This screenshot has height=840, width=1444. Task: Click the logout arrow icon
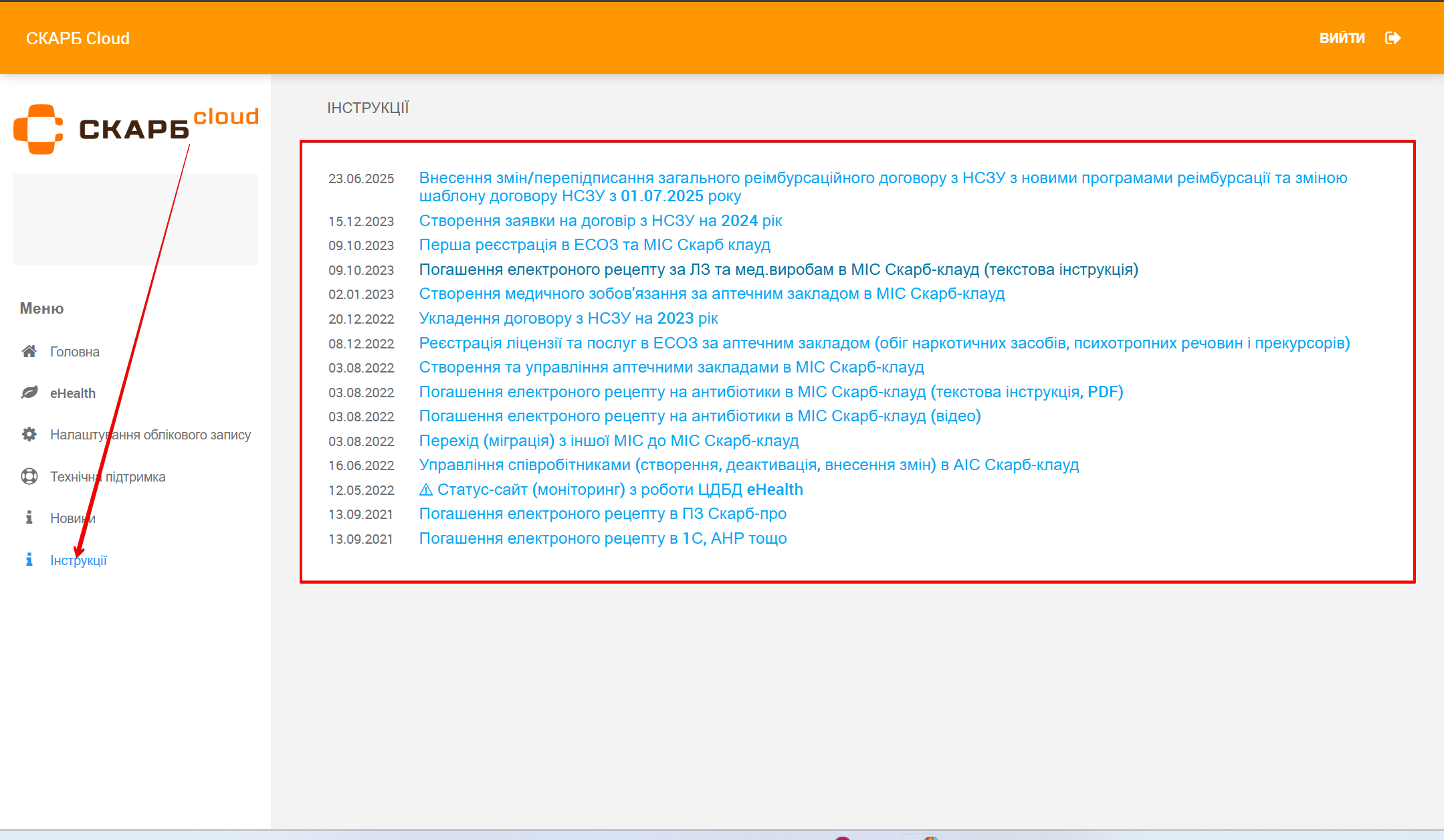click(1393, 38)
